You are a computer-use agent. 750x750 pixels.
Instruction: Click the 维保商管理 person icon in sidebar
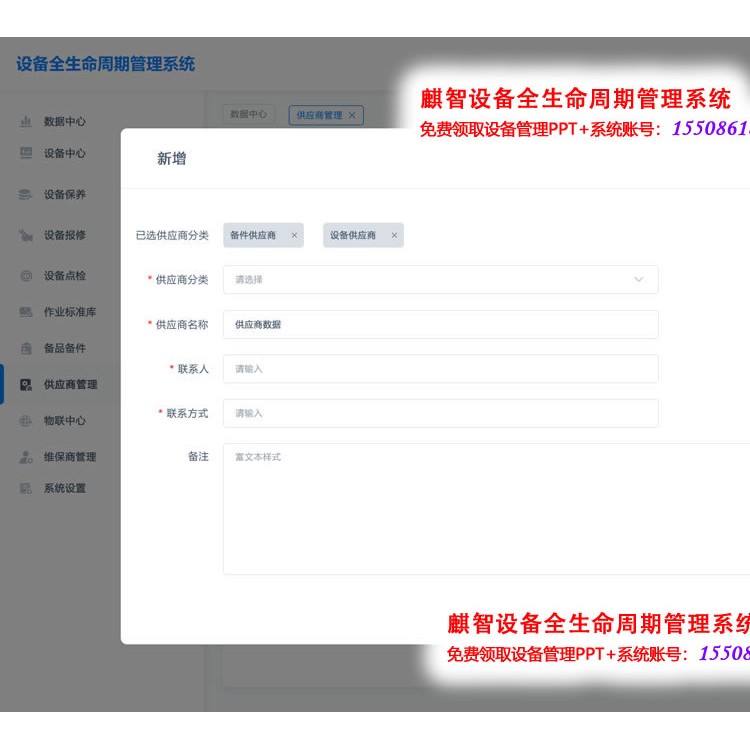[26, 457]
